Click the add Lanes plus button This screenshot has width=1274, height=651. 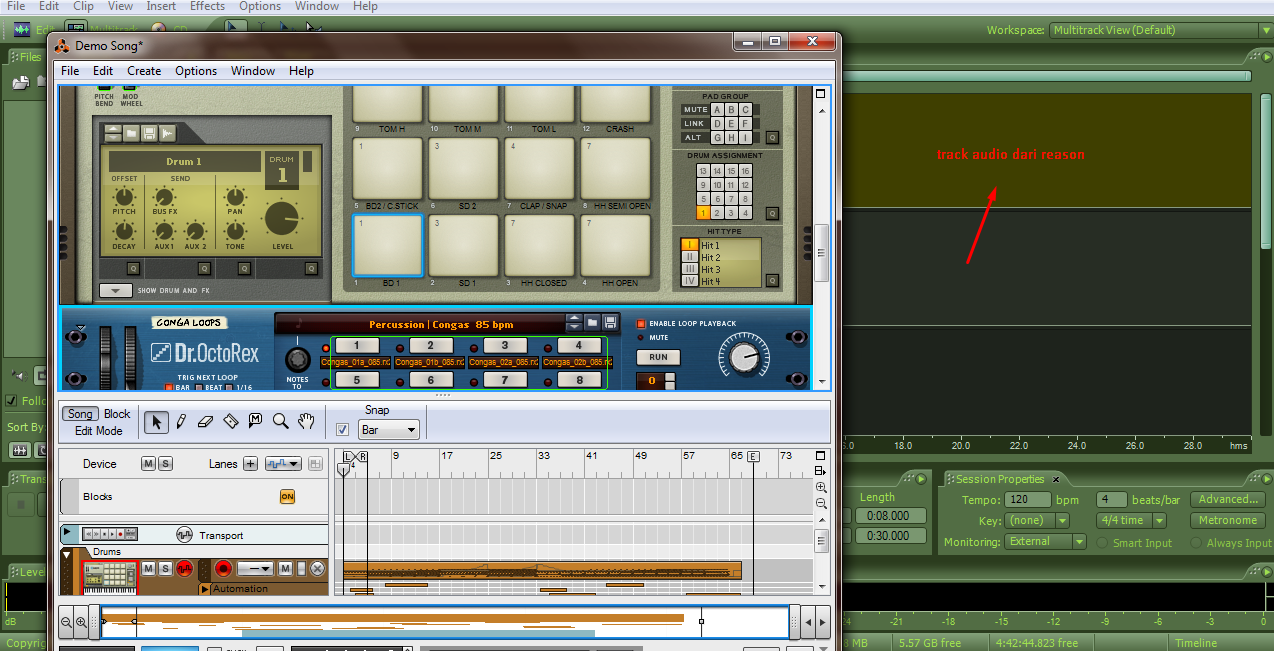coord(250,464)
